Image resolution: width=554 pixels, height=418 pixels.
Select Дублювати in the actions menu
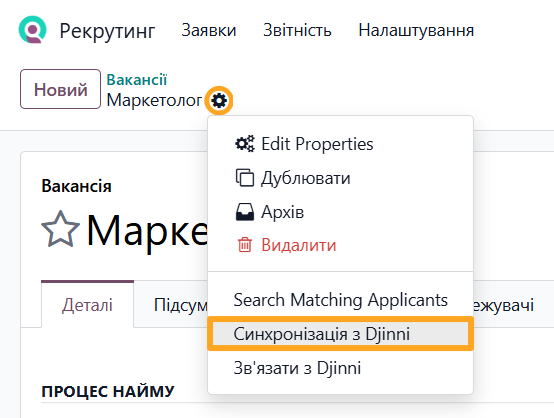pos(340,178)
